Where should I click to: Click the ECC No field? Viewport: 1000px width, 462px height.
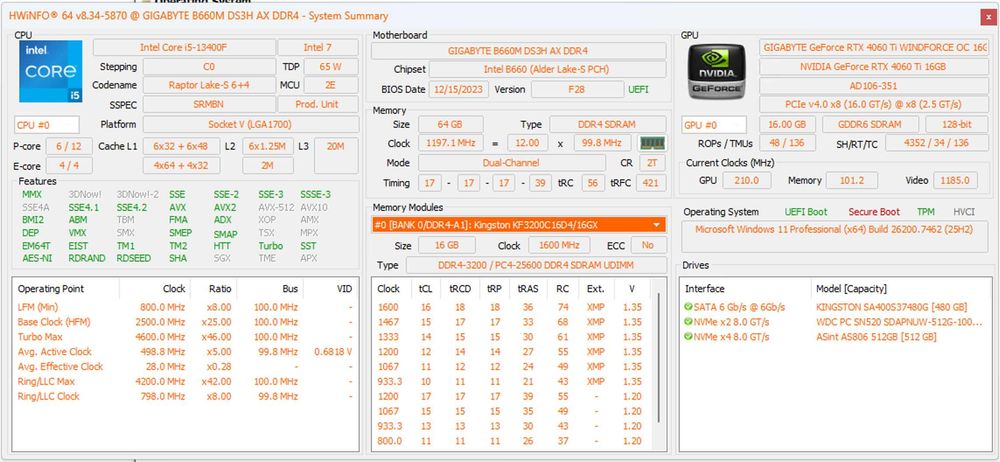(648, 245)
